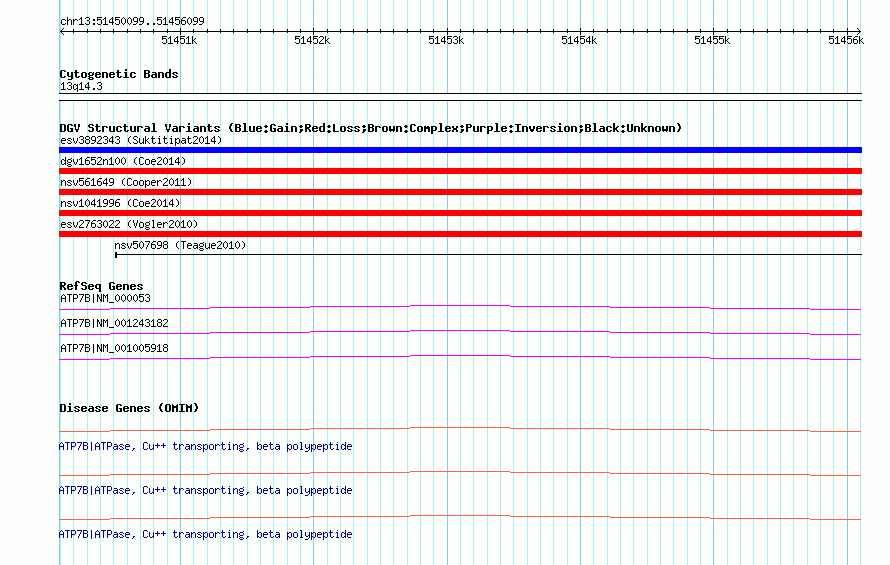Select the DGV Structural Variants track title
The width and height of the screenshot is (890, 565).
pos(371,128)
